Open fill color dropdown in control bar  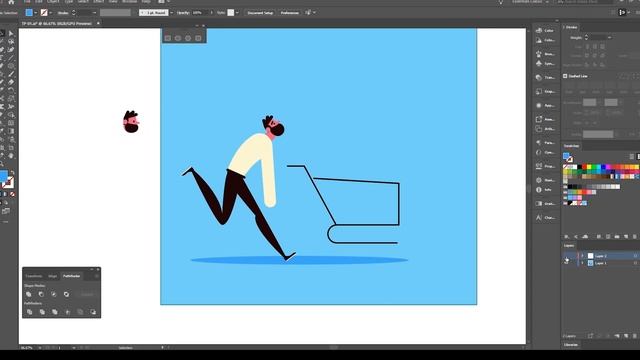point(36,13)
